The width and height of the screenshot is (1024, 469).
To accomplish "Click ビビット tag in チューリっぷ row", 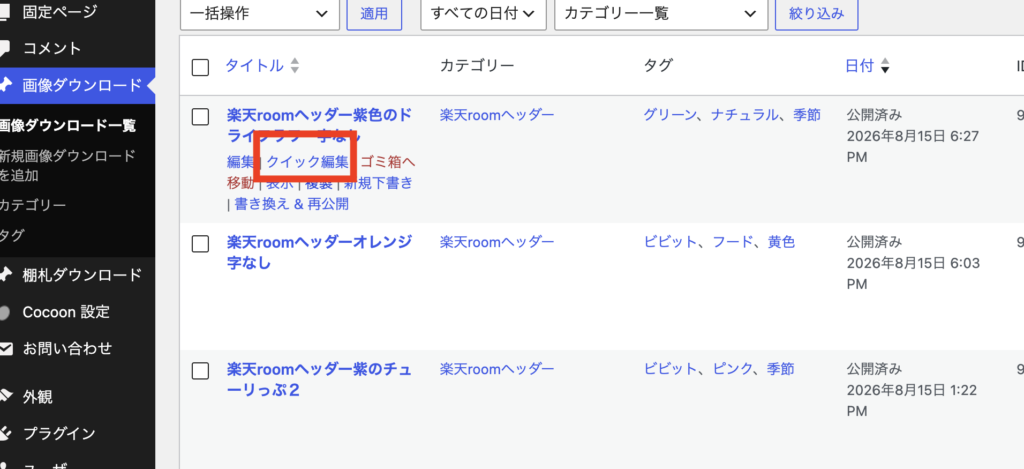I will tap(670, 369).
